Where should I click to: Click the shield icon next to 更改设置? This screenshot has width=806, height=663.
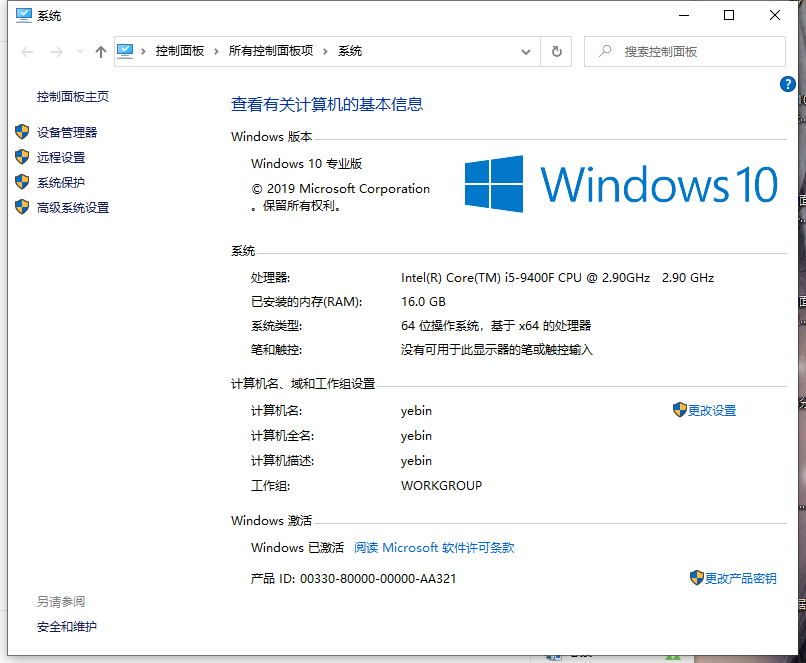tap(678, 410)
